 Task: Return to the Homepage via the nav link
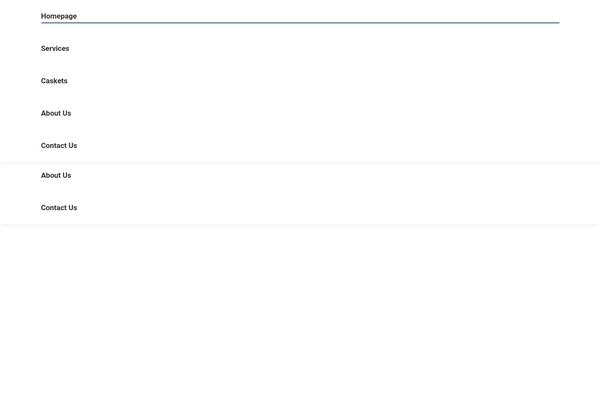click(59, 16)
